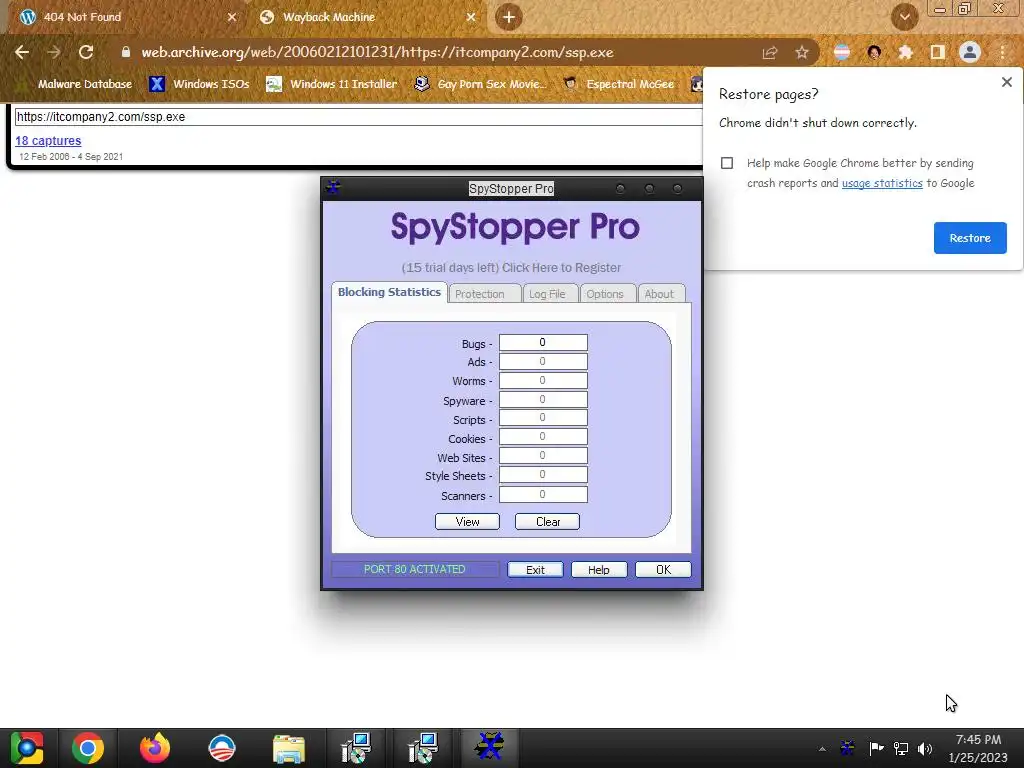Click the Restore button
This screenshot has width=1024, height=768.
tap(970, 238)
